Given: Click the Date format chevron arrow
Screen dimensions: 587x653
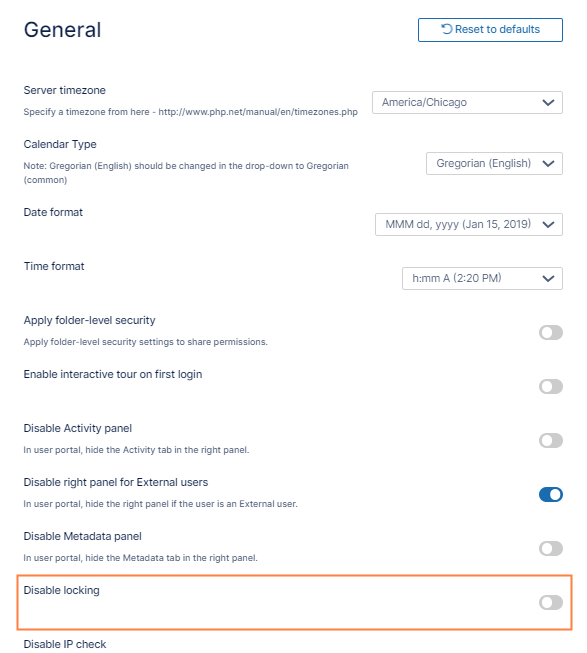Looking at the screenshot, I should 548,224.
